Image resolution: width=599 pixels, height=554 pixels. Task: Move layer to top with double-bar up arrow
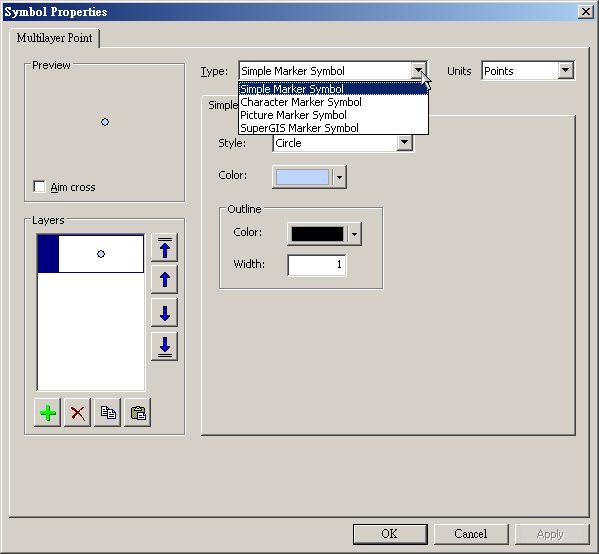(x=164, y=248)
